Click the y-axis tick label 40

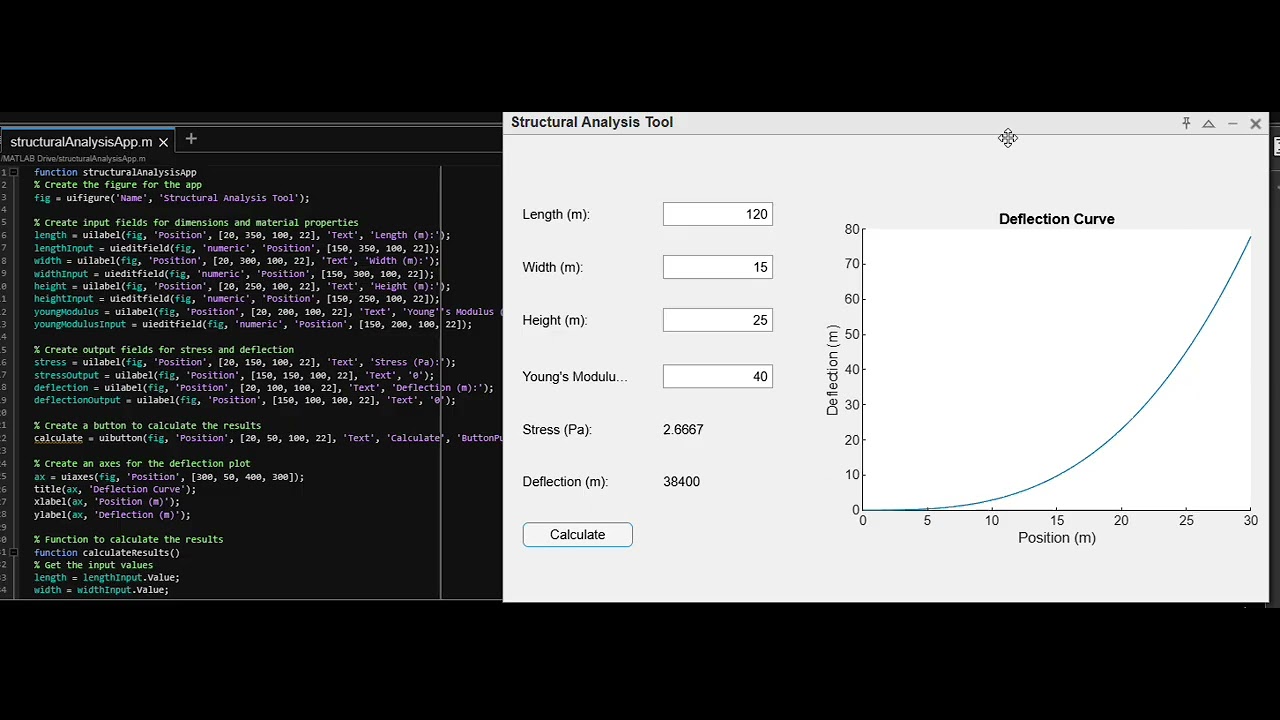[852, 369]
